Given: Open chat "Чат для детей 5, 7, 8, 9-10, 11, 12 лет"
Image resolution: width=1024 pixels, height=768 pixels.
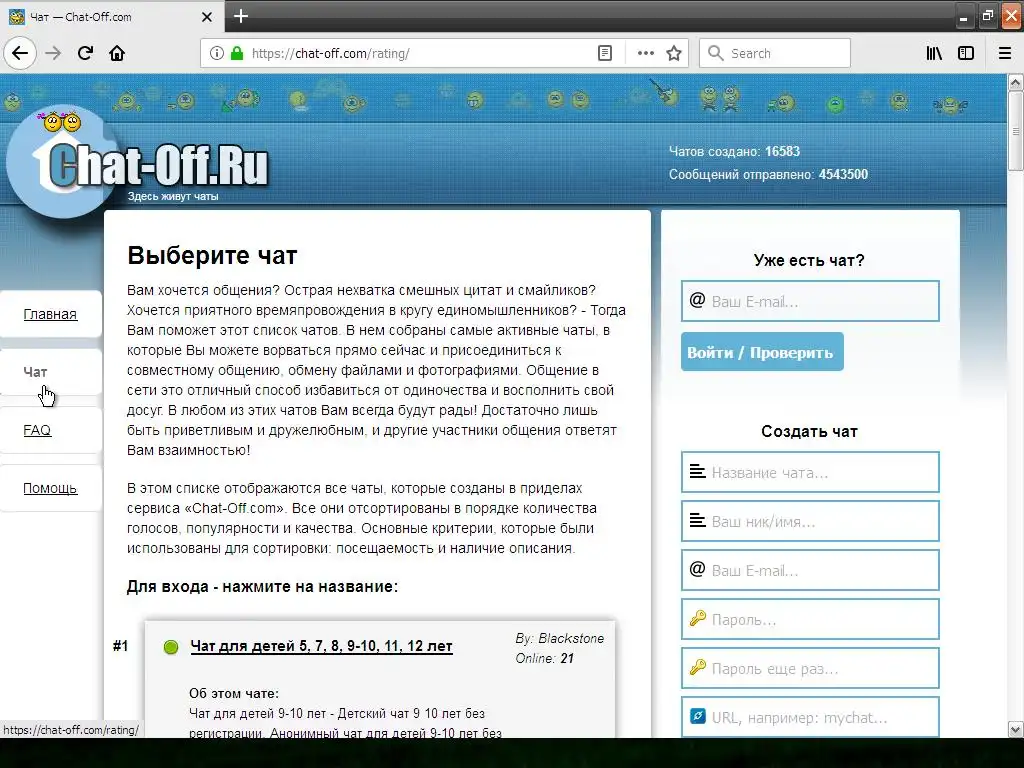Looking at the screenshot, I should [x=321, y=646].
